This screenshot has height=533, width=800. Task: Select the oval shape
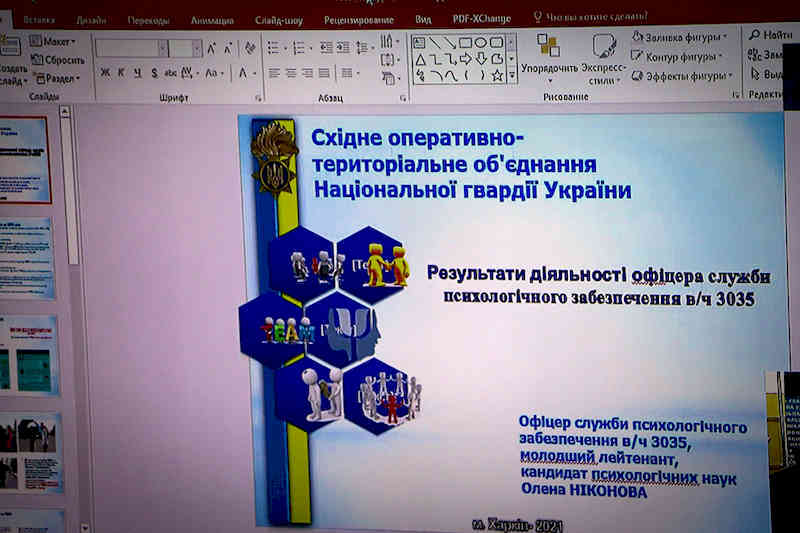pyautogui.click(x=480, y=43)
